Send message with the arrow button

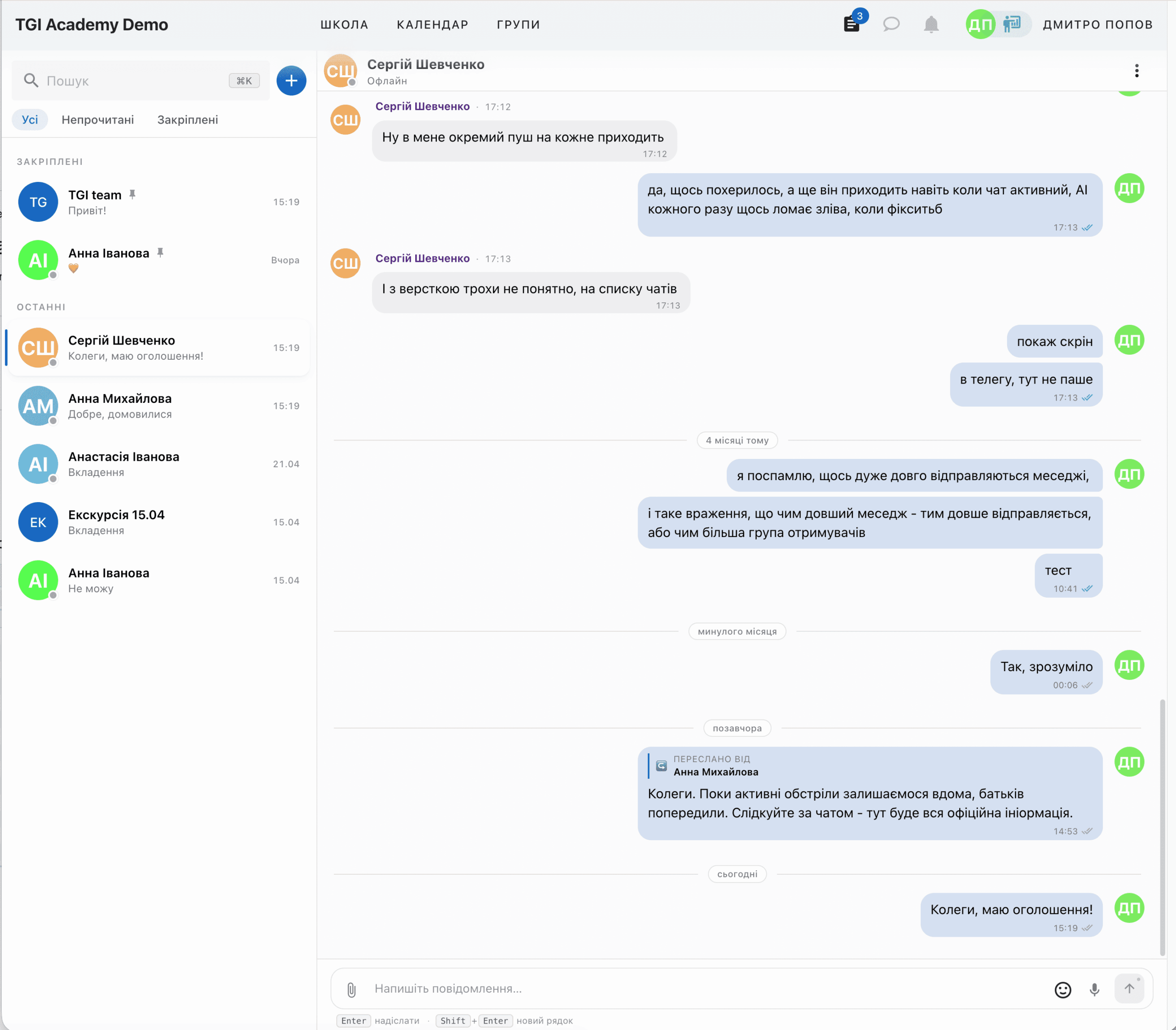point(1129,989)
